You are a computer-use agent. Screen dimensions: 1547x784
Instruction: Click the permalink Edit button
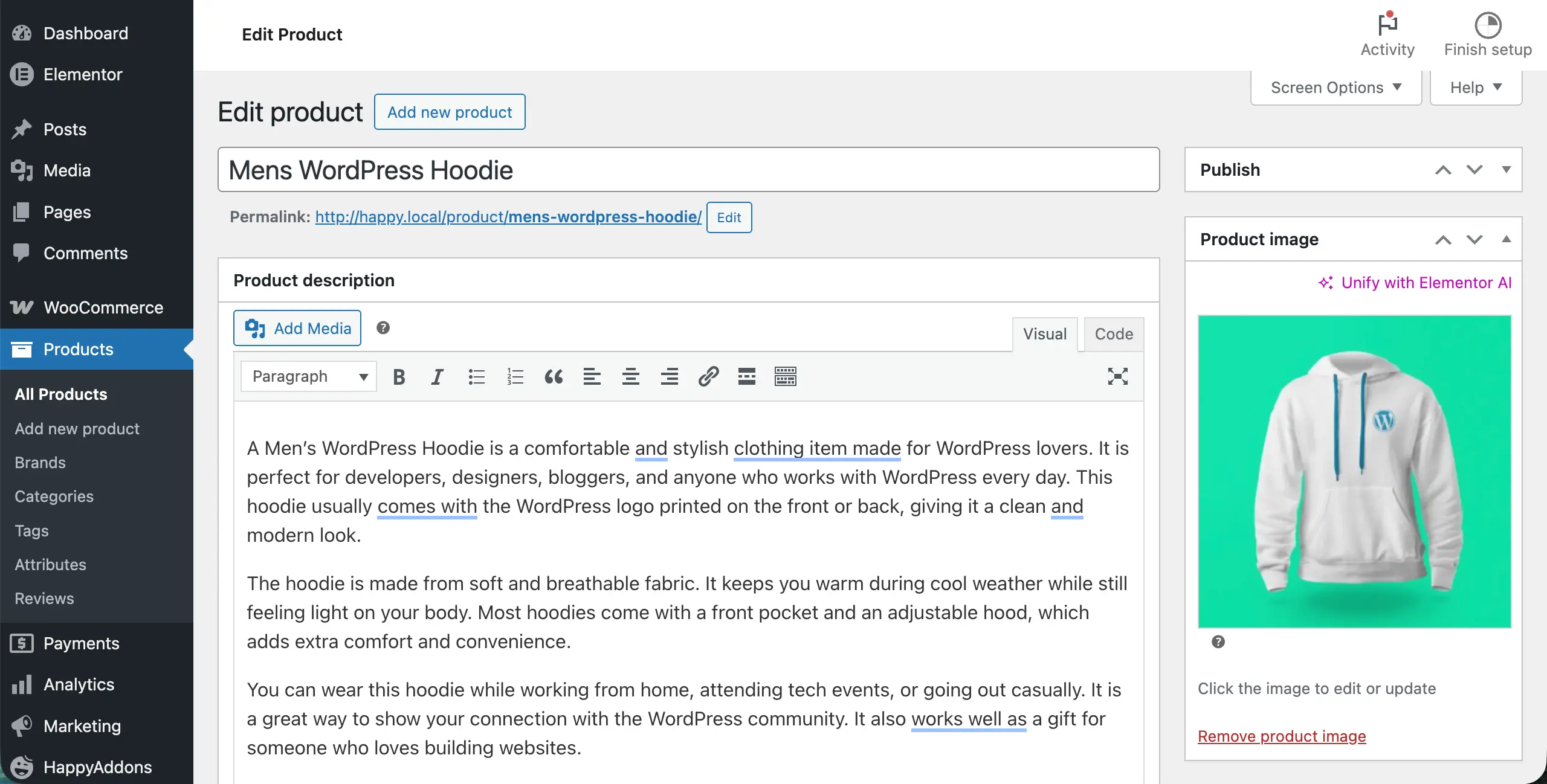pyautogui.click(x=729, y=217)
